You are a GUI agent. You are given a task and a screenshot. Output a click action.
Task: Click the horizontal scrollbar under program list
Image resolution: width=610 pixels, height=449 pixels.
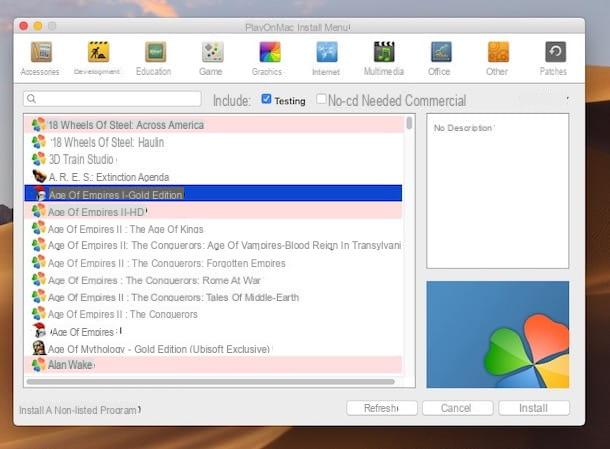click(211, 382)
